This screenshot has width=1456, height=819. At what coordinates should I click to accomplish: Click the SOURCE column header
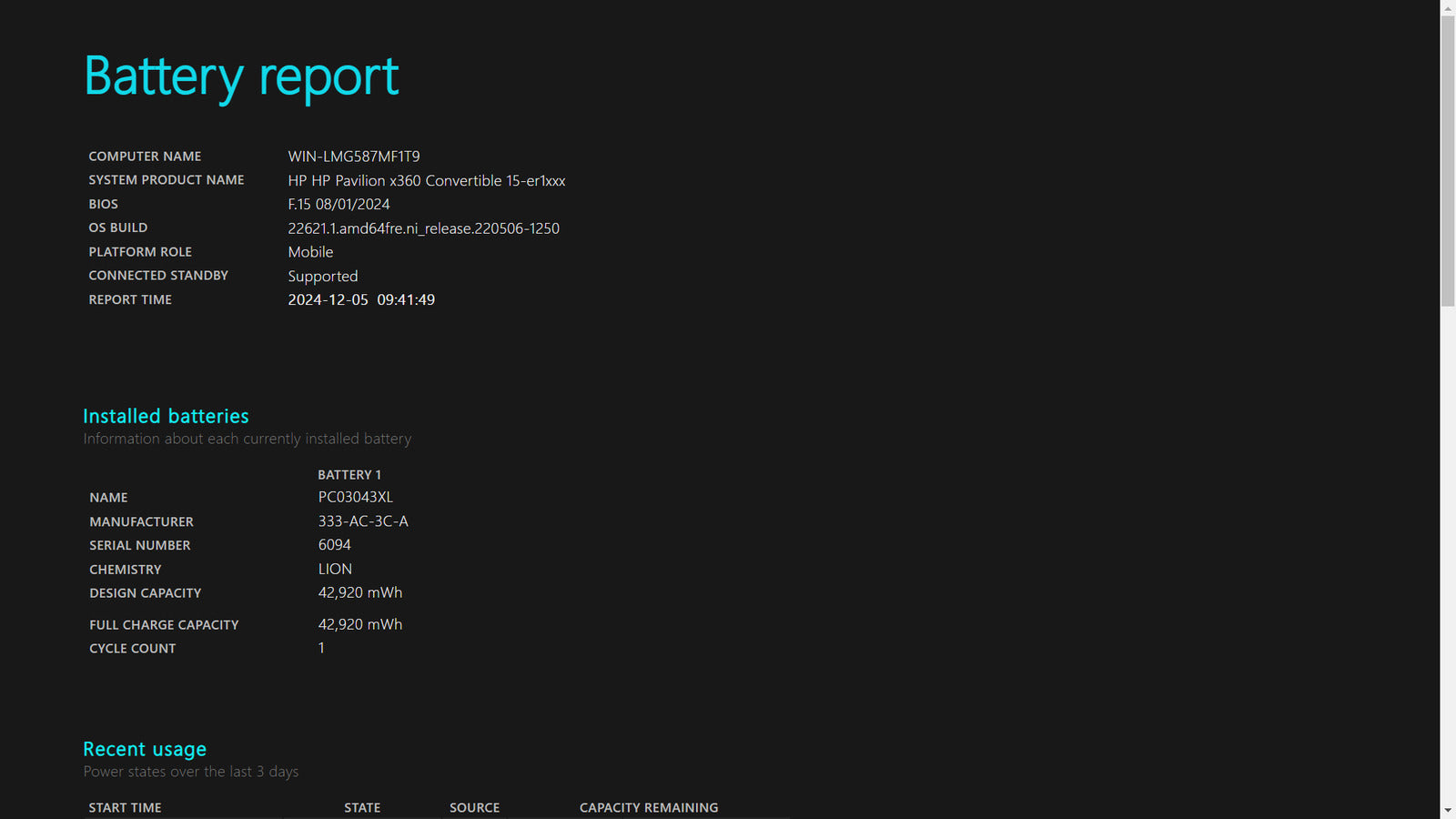(474, 808)
